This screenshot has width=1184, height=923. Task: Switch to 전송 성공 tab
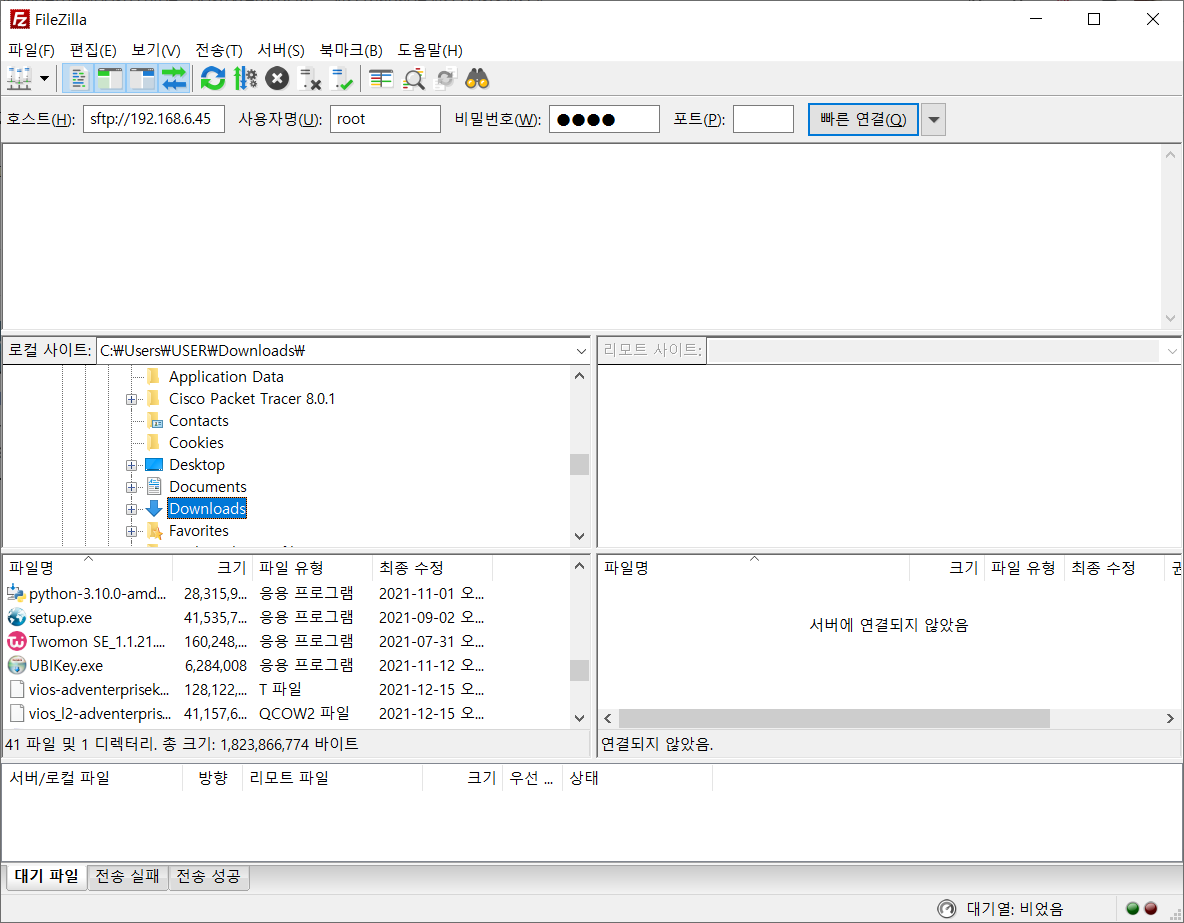208,876
